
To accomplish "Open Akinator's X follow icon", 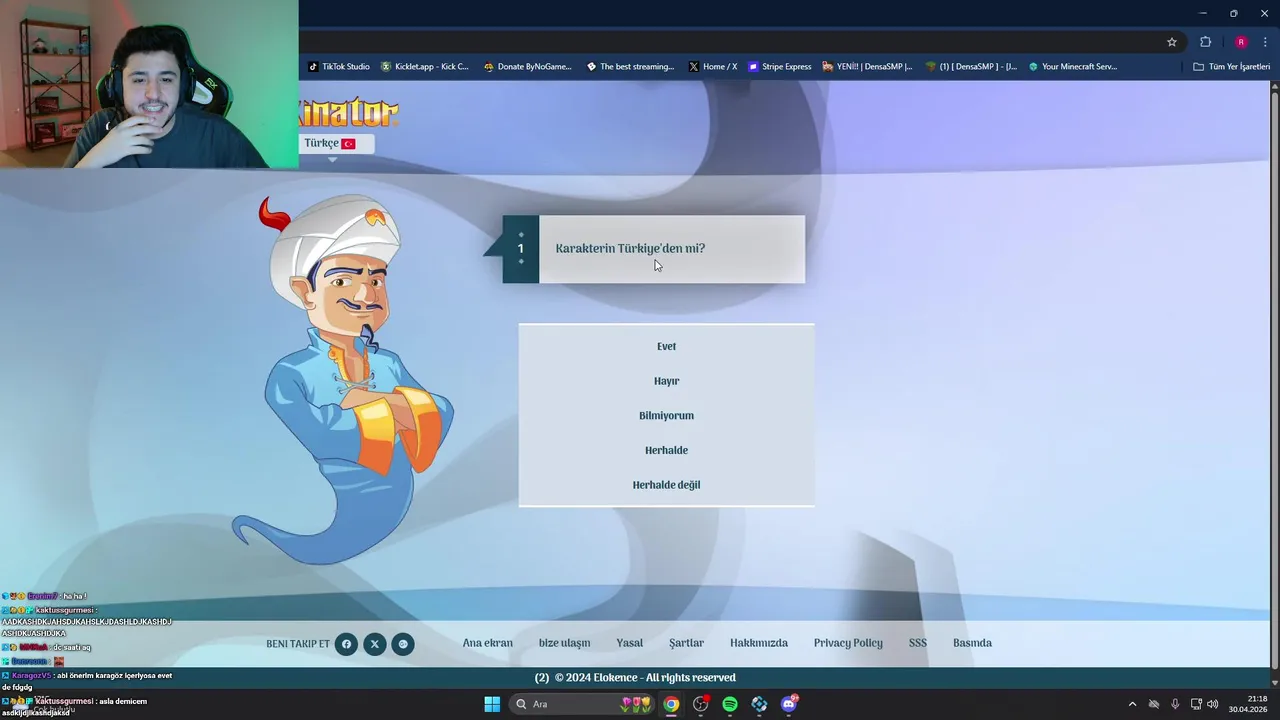I will click(x=374, y=644).
